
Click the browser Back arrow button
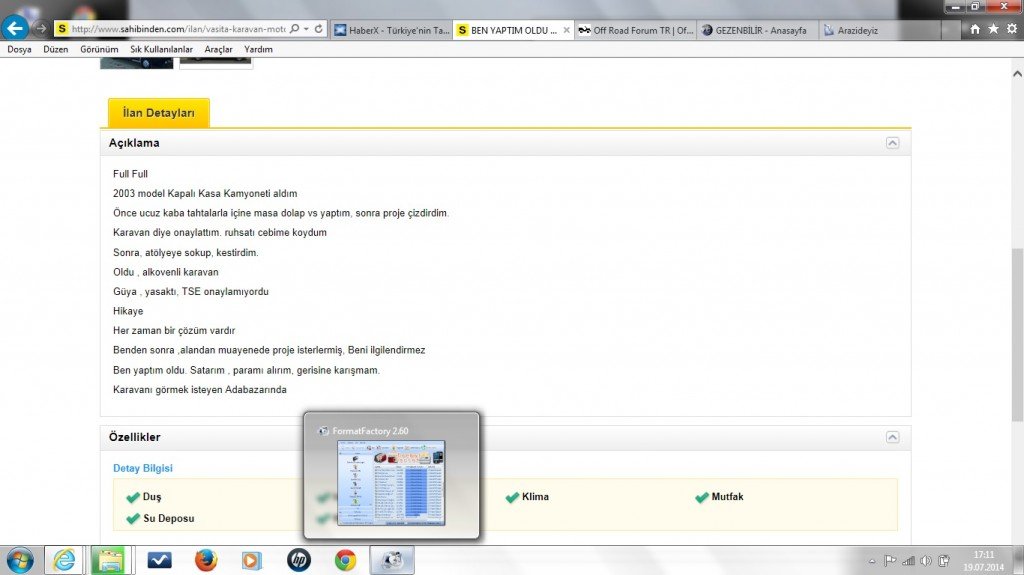[15, 28]
